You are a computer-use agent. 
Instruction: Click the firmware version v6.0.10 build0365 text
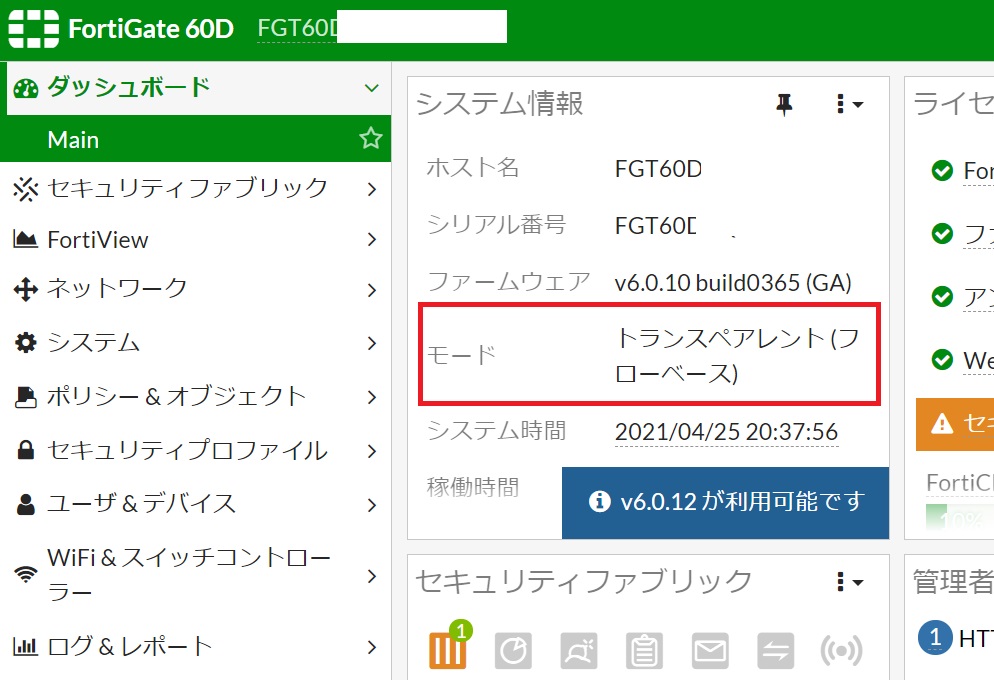[733, 283]
